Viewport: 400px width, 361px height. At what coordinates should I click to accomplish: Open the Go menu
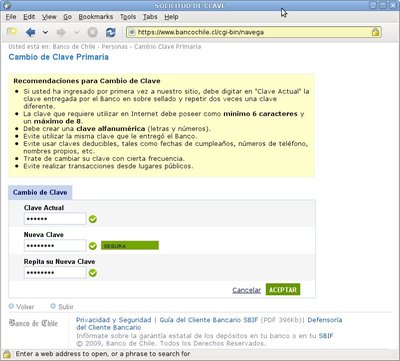tap(67, 17)
